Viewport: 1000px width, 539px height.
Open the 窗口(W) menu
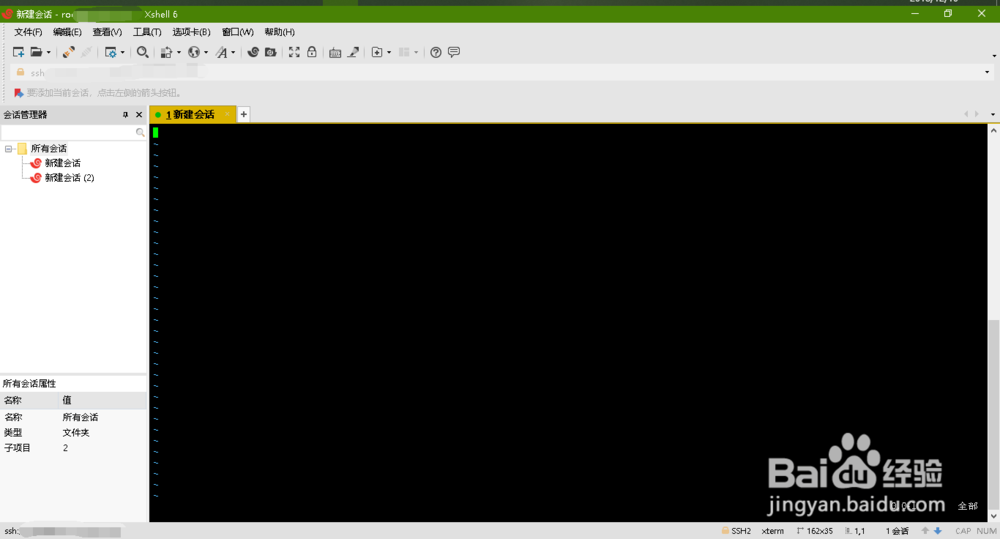[x=237, y=32]
